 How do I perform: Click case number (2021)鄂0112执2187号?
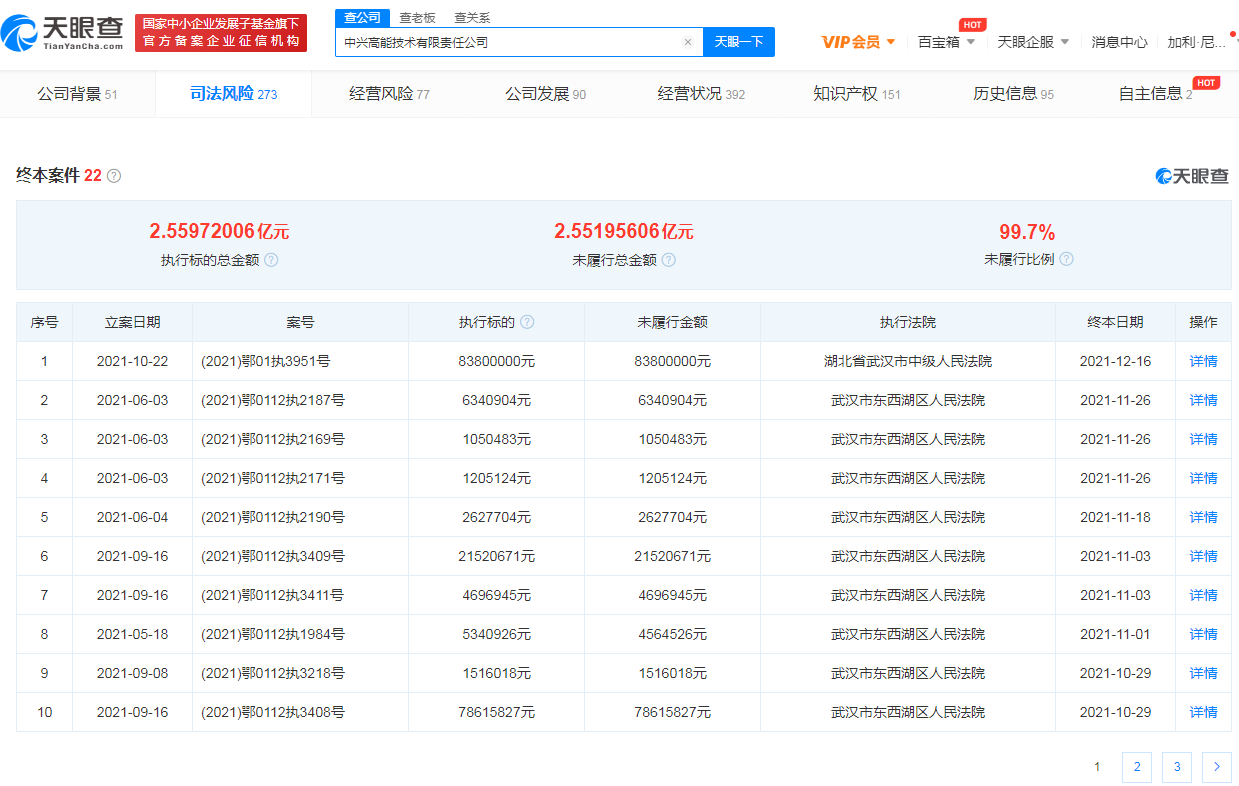(x=273, y=400)
